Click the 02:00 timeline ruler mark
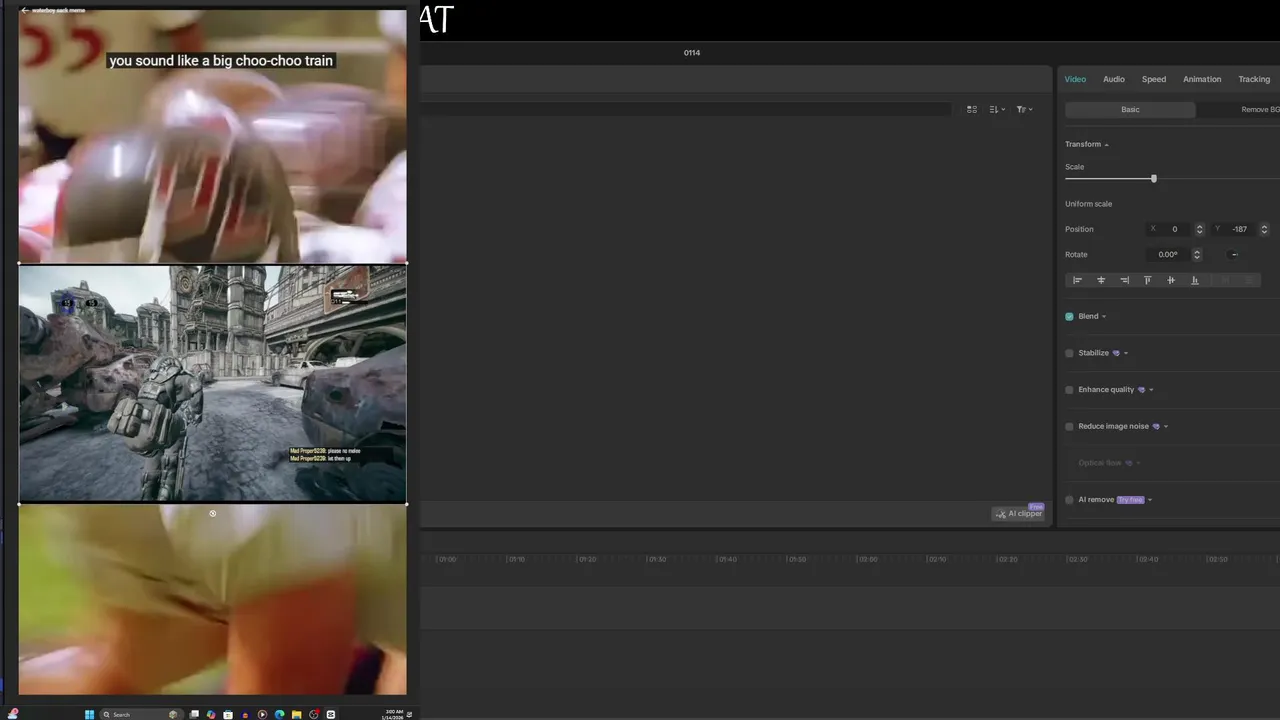This screenshot has height=720, width=1280. tap(867, 559)
